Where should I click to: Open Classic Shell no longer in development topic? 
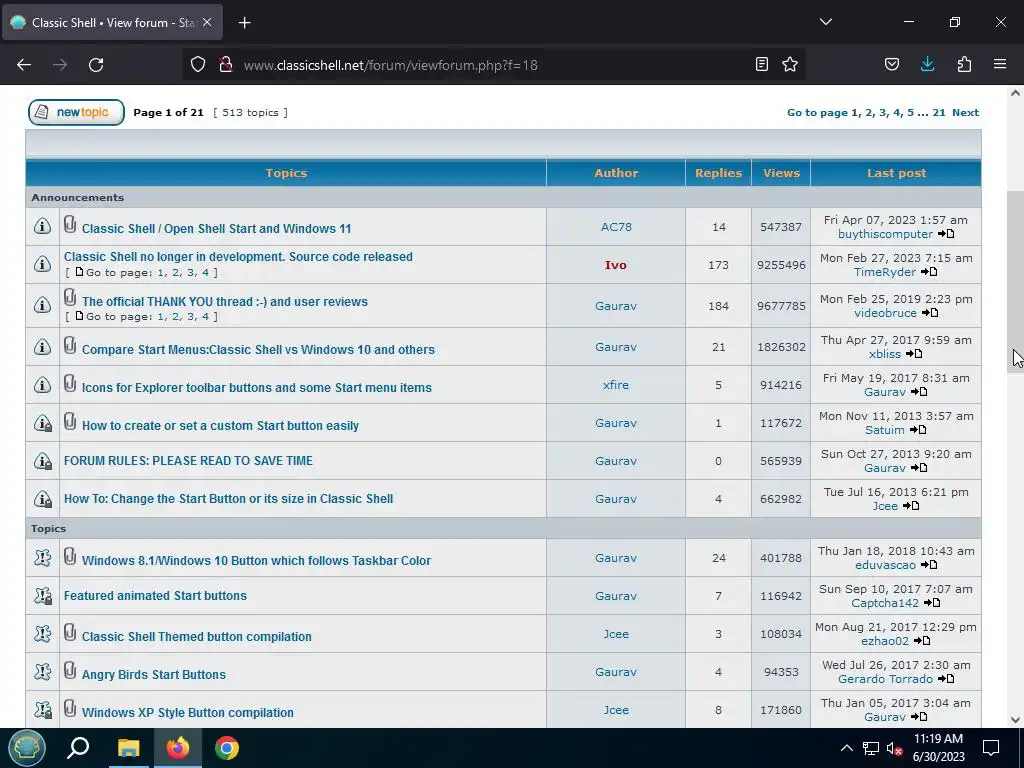[238, 257]
